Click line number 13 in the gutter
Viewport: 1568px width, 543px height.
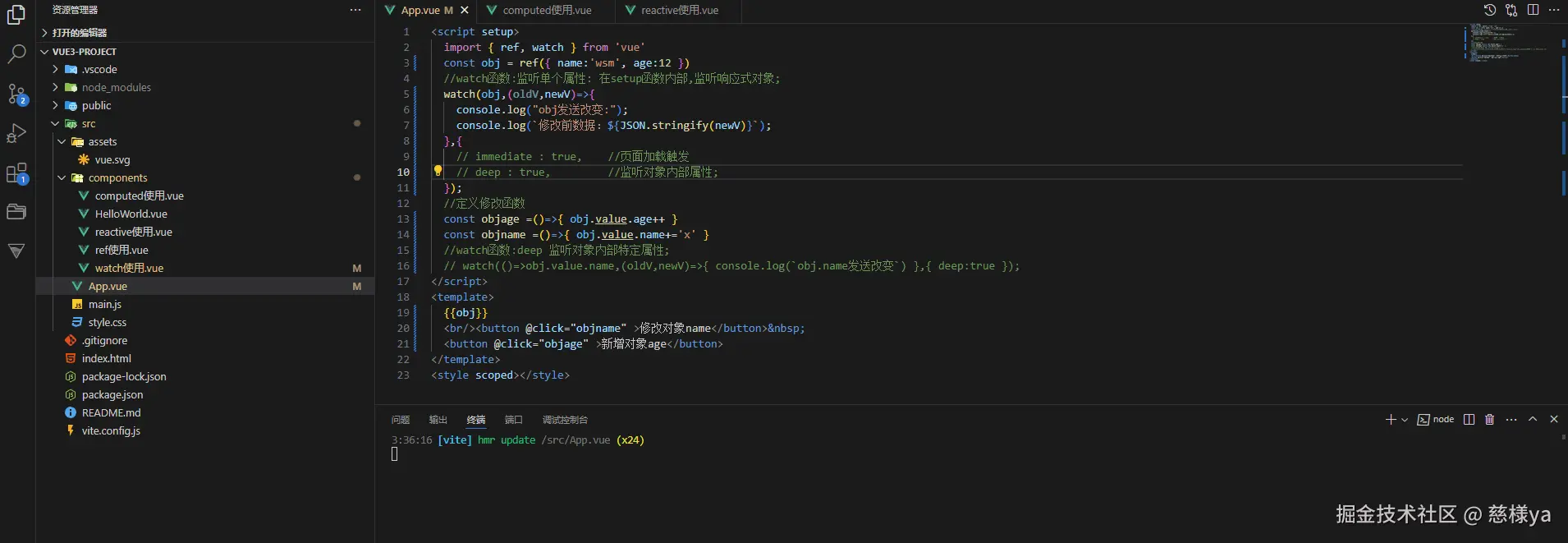(x=403, y=219)
